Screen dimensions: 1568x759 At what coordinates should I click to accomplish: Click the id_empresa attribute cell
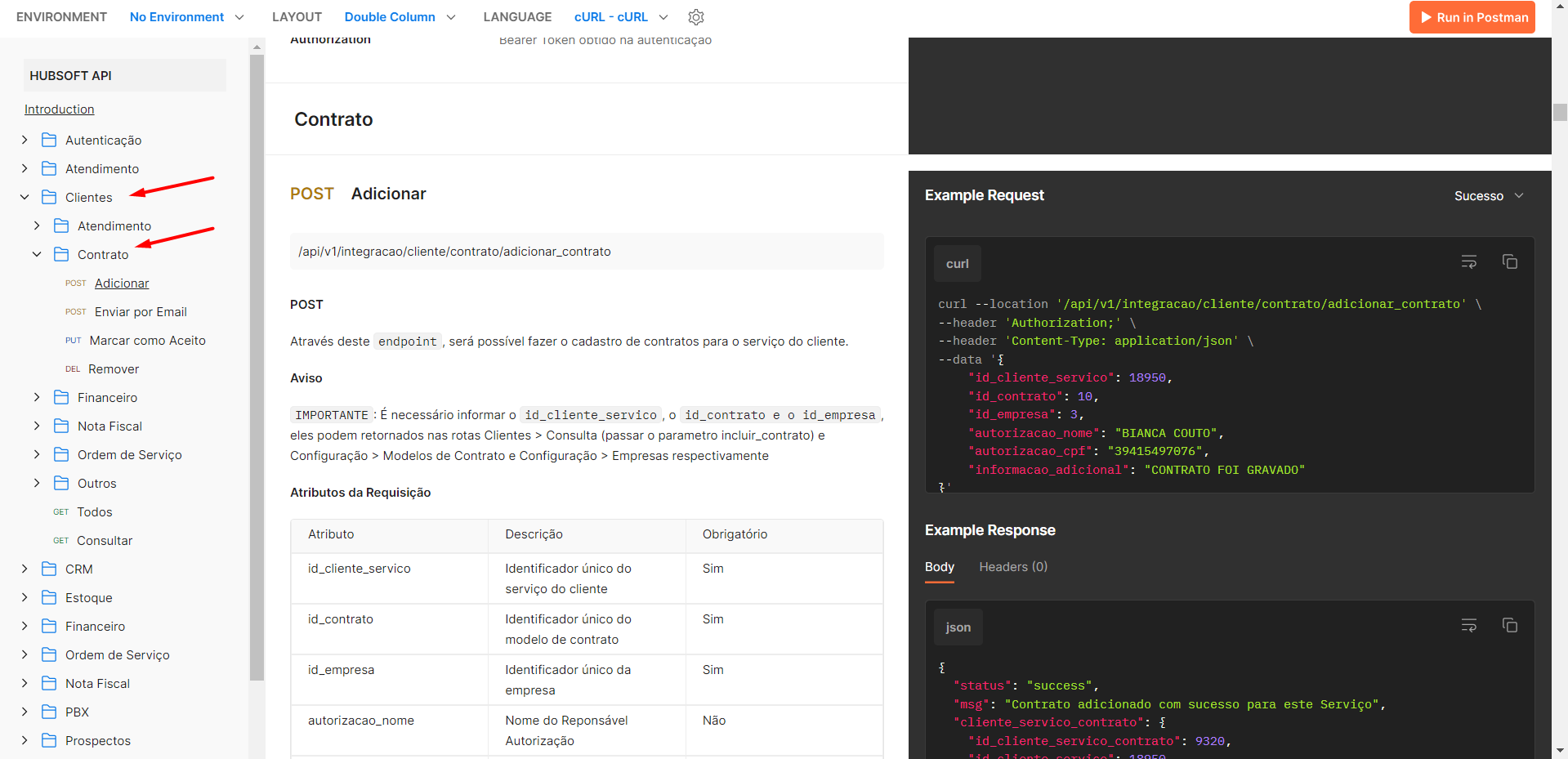[389, 680]
